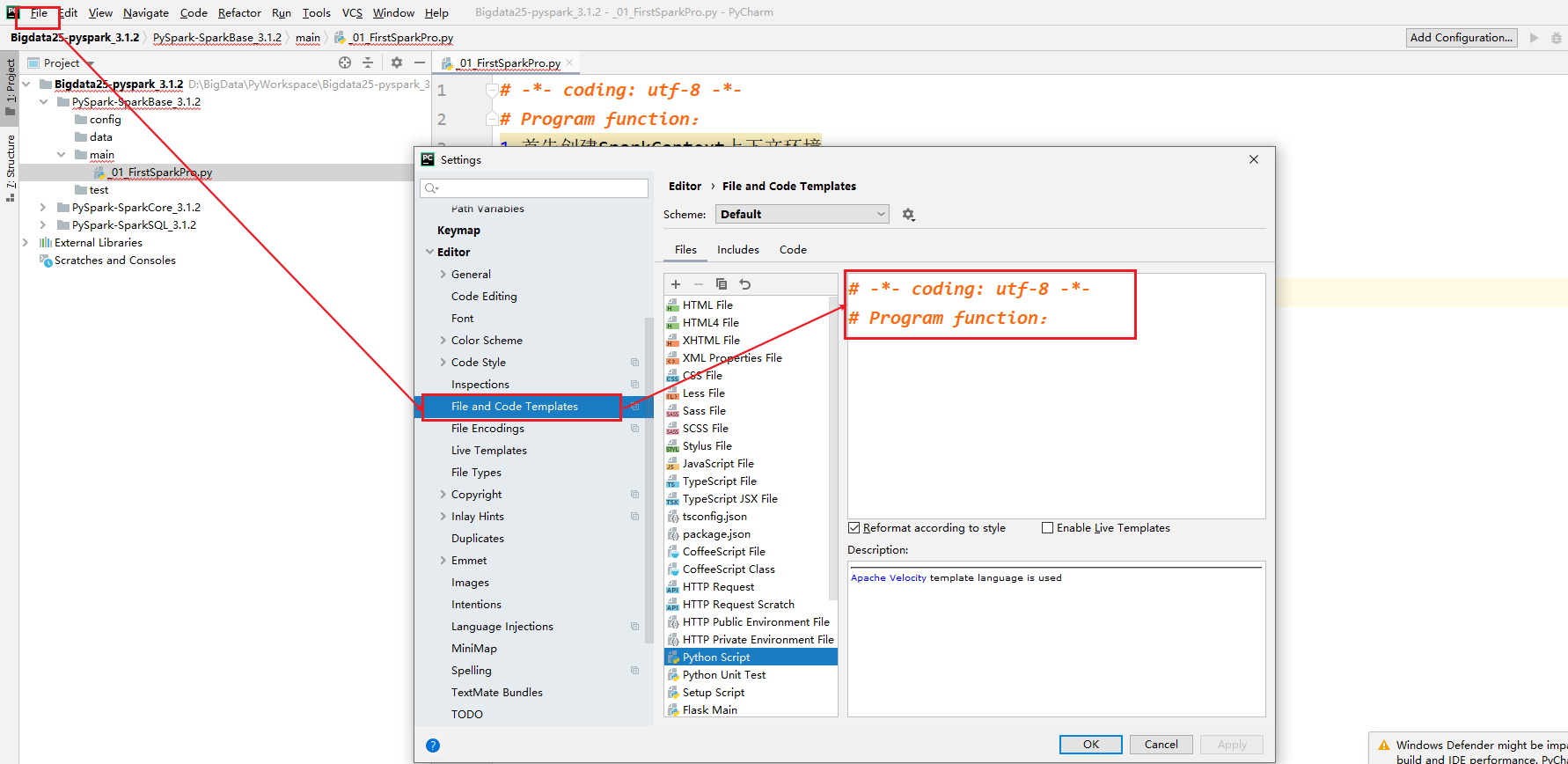The image size is (1568, 764).
Task: Click the locate file target icon in Project panel
Action: 345,62
